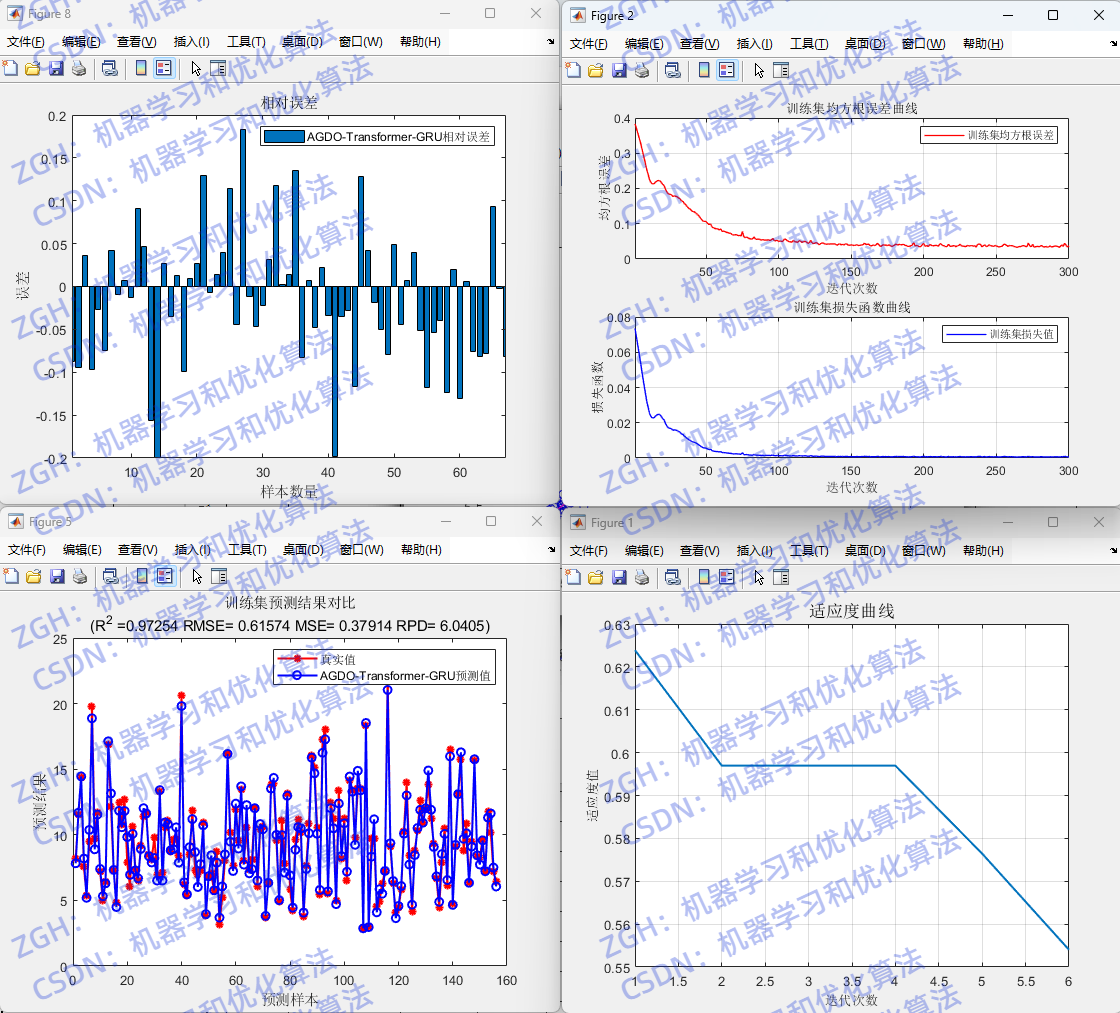The image size is (1120, 1013).
Task: Click New Figure icon in Figure 8 toolbar
Action: [11, 69]
